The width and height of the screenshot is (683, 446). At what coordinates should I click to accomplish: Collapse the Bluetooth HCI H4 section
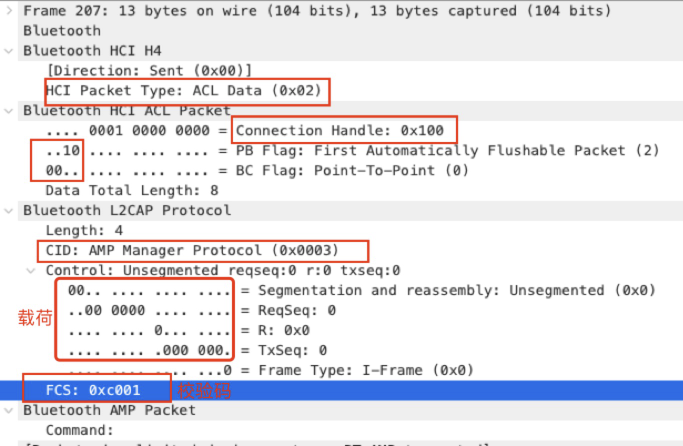10,51
